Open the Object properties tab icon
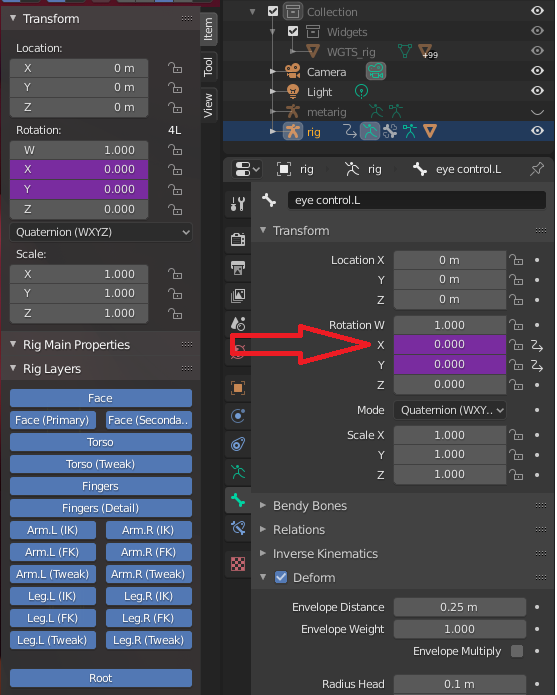The image size is (557, 695). pos(238,388)
